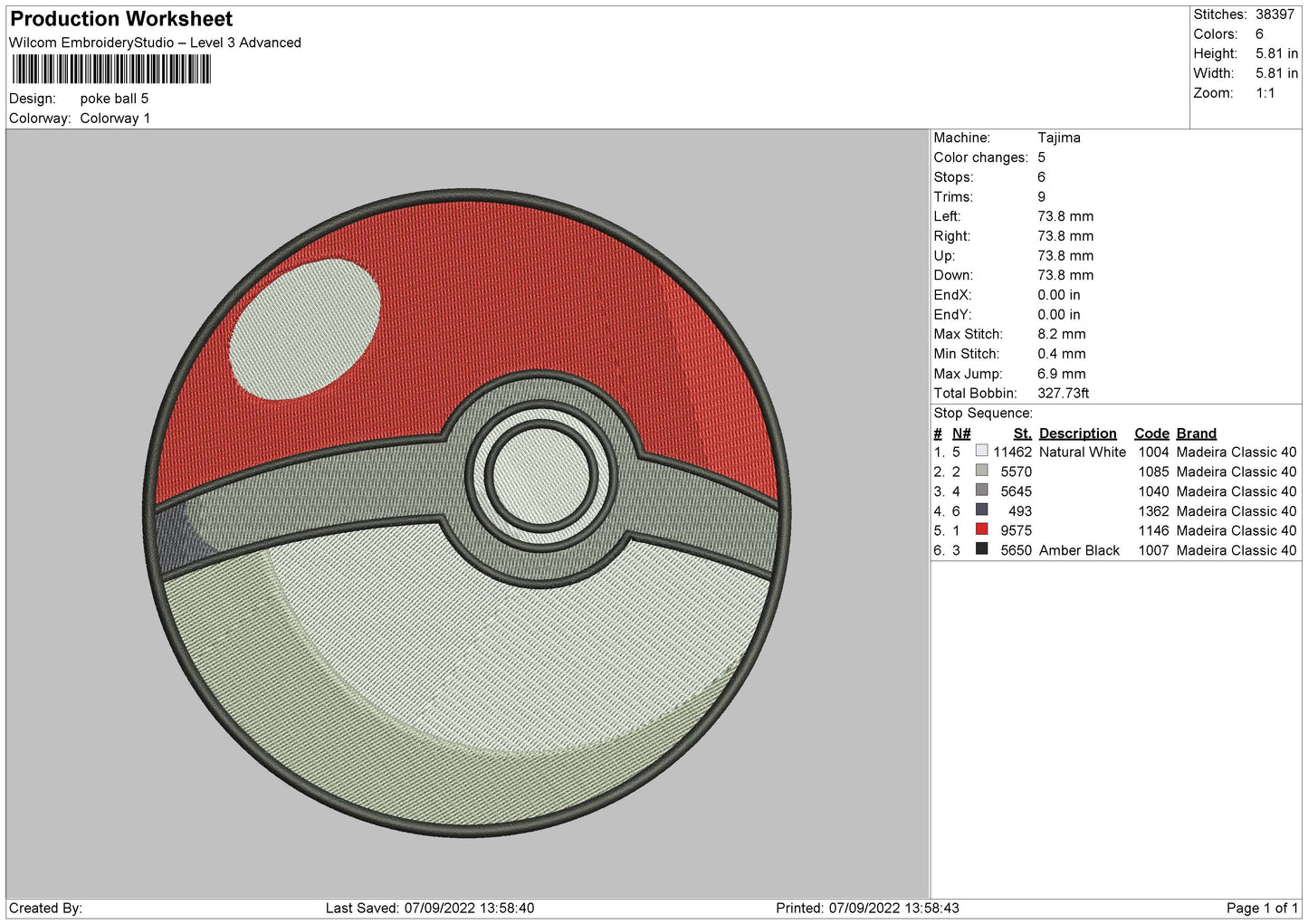Click the poke ball design preview

467,513
